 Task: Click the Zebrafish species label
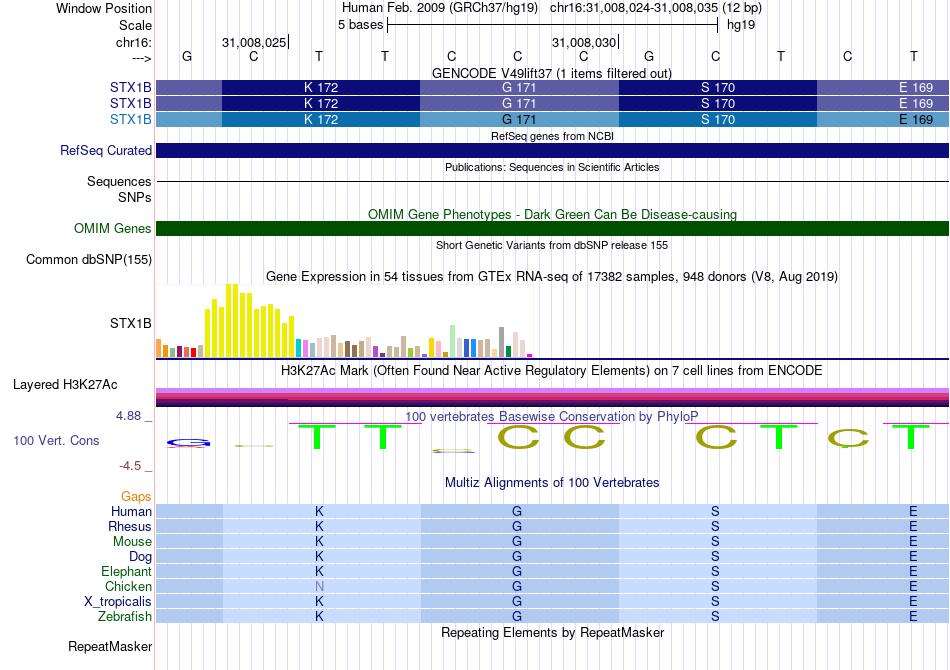tap(125, 617)
